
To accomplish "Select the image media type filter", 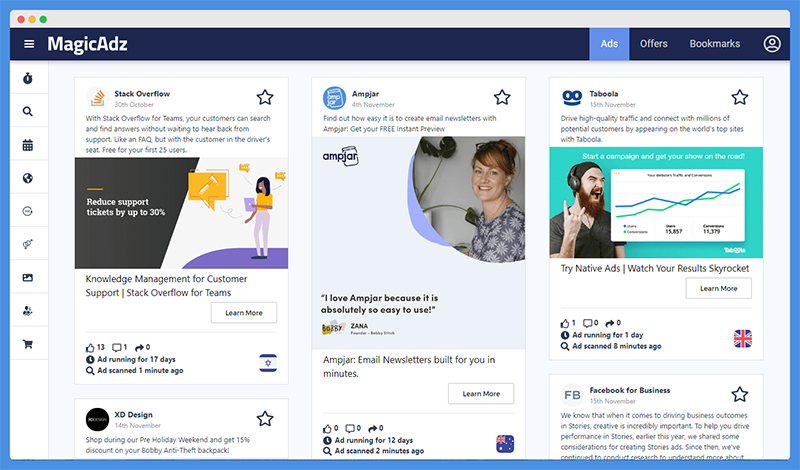I will [x=28, y=278].
